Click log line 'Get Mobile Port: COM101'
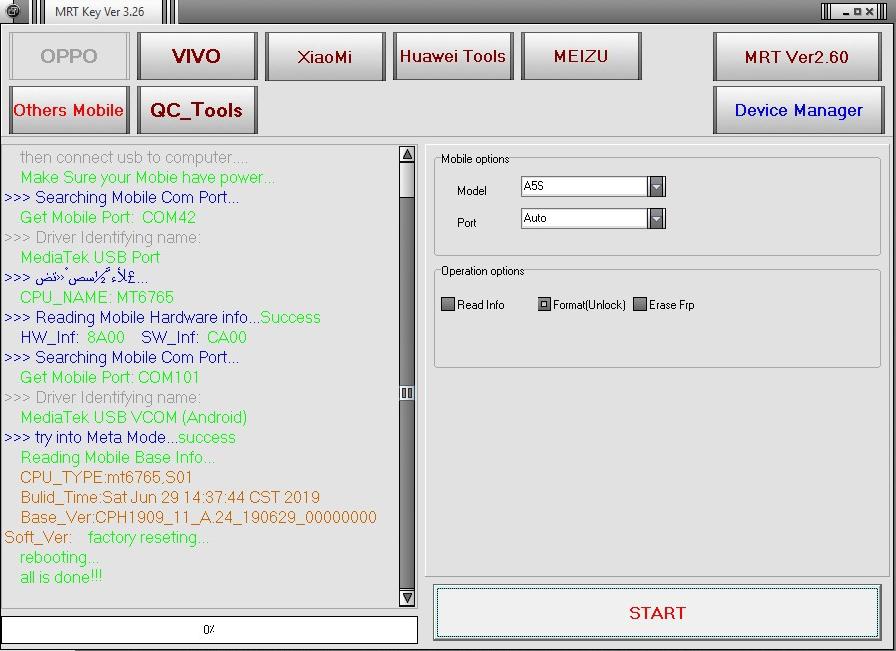This screenshot has width=896, height=651. coord(110,377)
